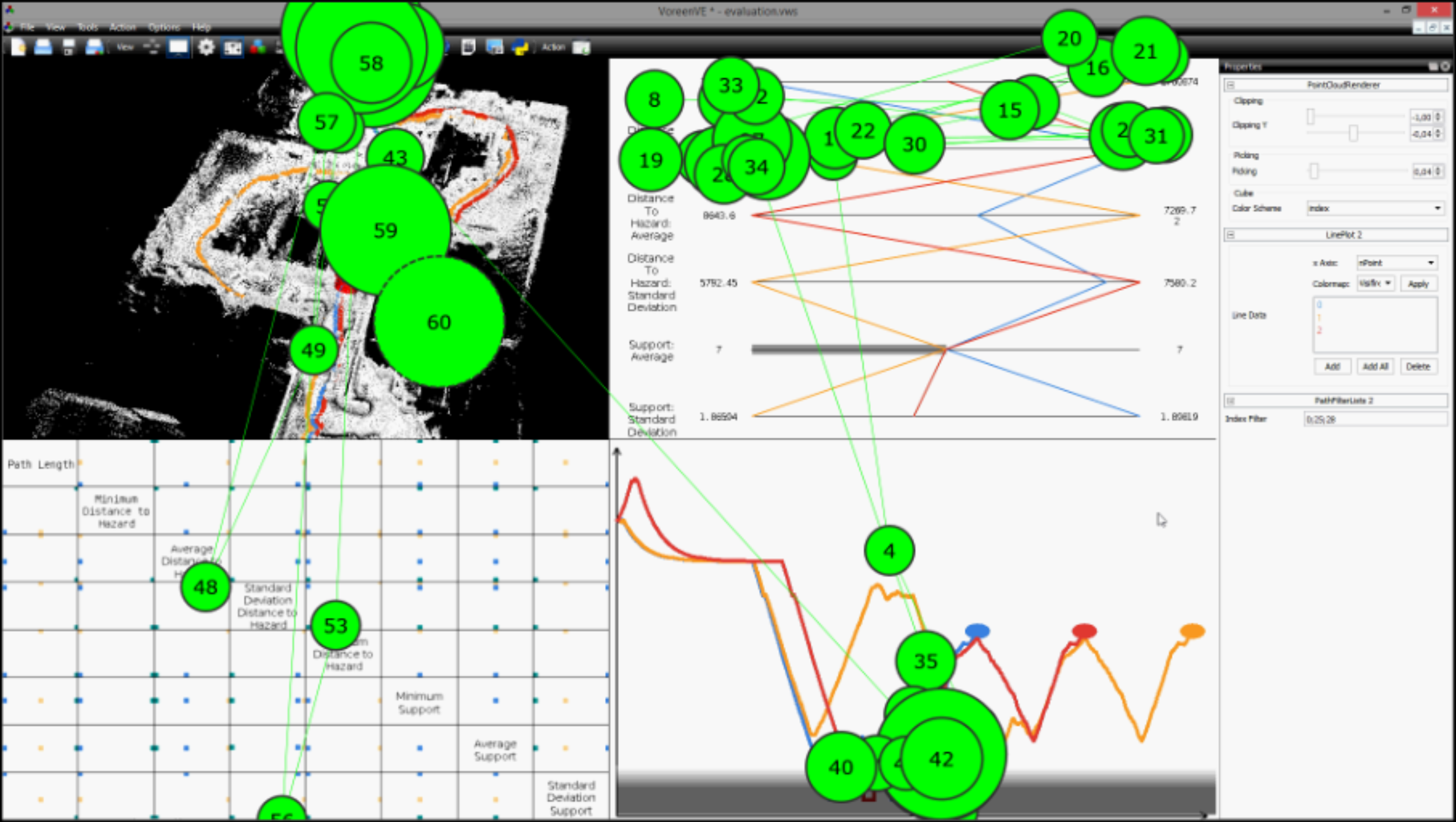Image resolution: width=1456 pixels, height=822 pixels.
Task: Open the x Axis dropdown
Action: pos(1397,263)
